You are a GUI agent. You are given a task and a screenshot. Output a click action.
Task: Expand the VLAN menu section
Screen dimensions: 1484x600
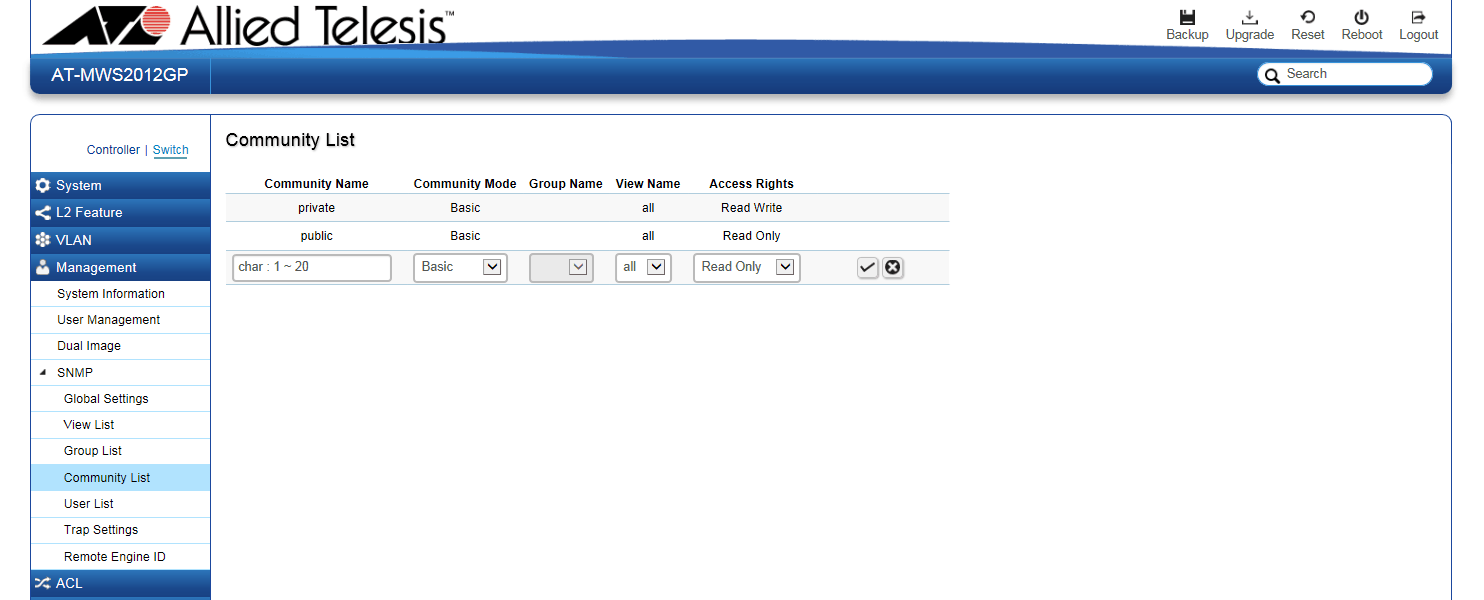point(121,240)
